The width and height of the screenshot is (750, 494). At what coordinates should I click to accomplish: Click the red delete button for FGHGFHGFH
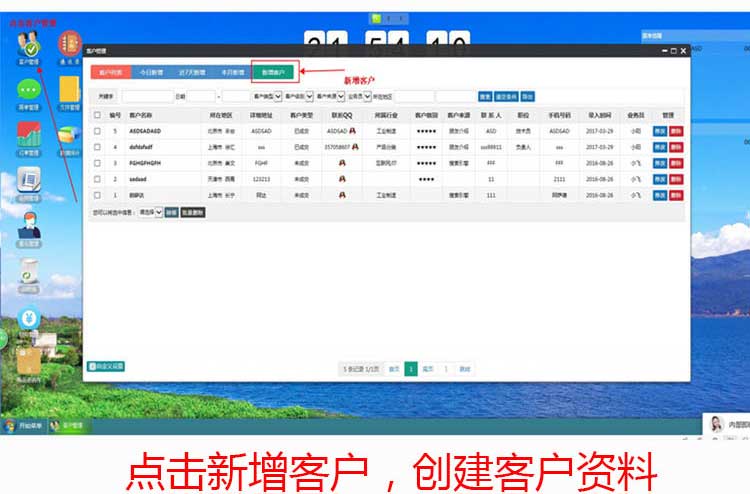coord(676,163)
